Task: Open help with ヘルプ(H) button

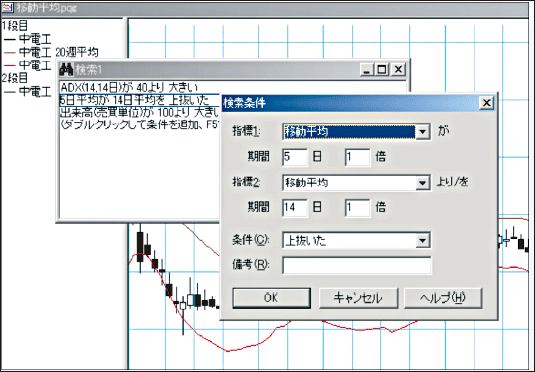Action: click(443, 298)
